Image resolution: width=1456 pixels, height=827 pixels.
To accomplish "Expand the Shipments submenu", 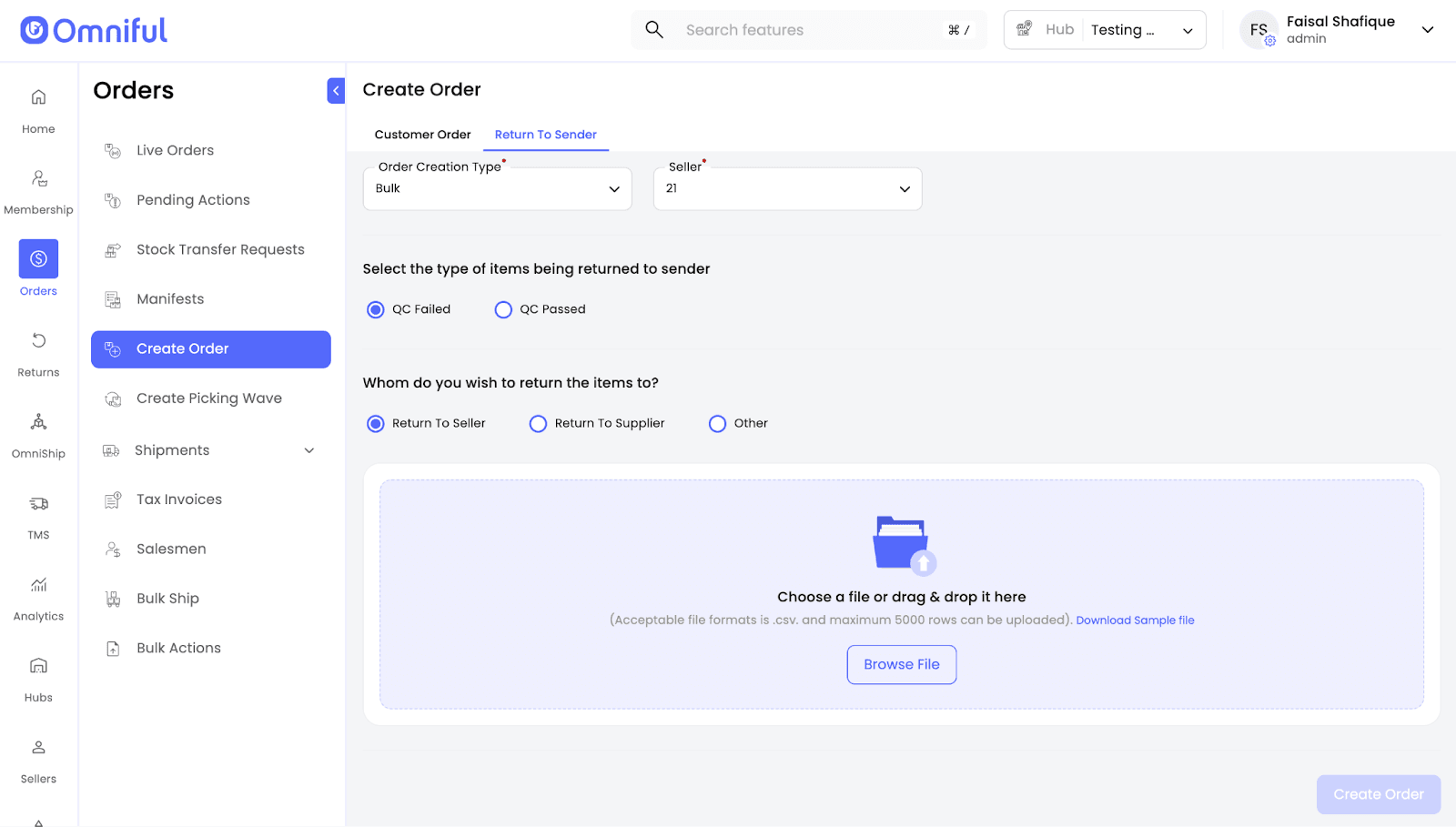I will [x=309, y=450].
